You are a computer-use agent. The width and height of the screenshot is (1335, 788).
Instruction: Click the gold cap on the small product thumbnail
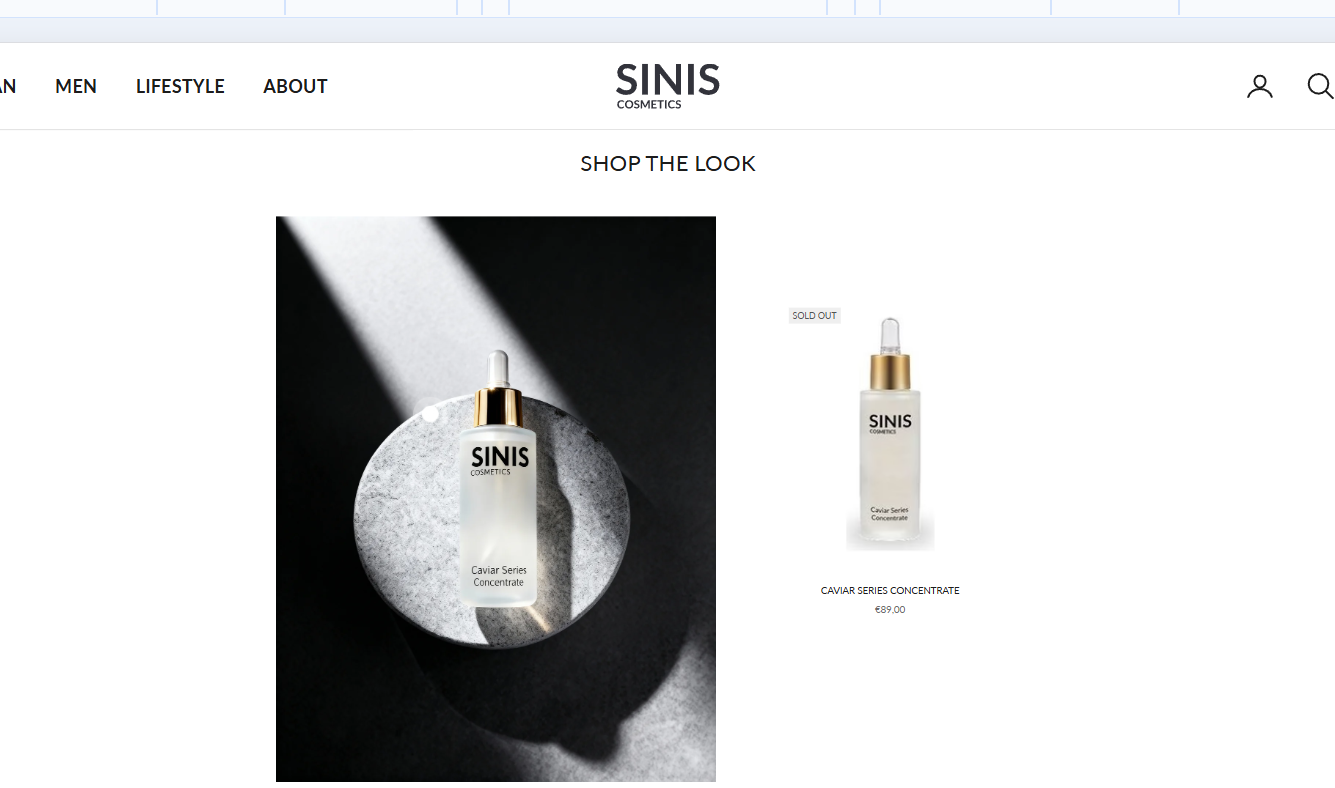pos(890,371)
